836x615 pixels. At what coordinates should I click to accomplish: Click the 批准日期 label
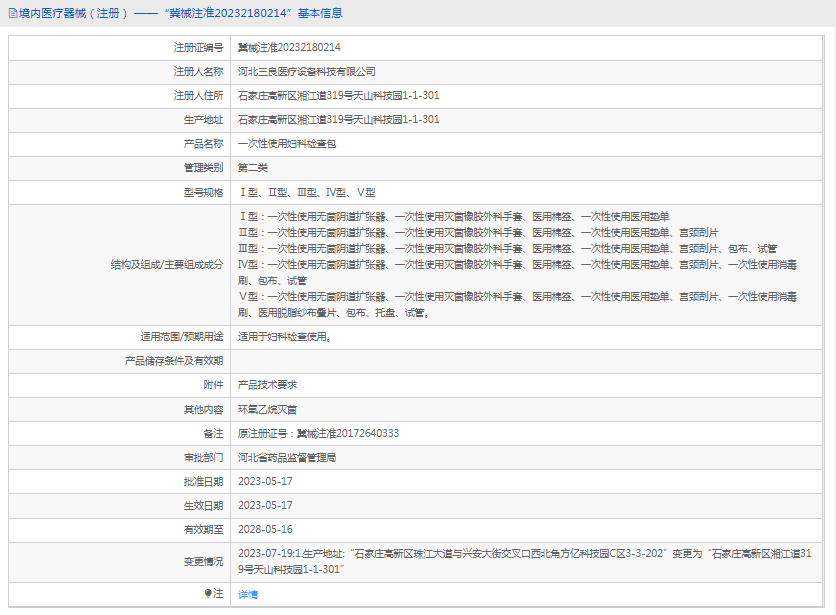203,482
